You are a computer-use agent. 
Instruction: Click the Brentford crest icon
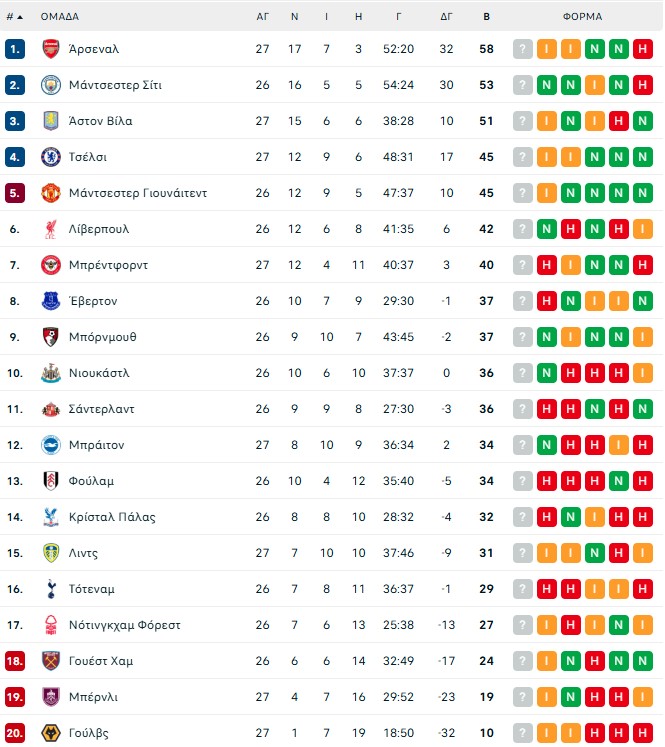(51, 265)
